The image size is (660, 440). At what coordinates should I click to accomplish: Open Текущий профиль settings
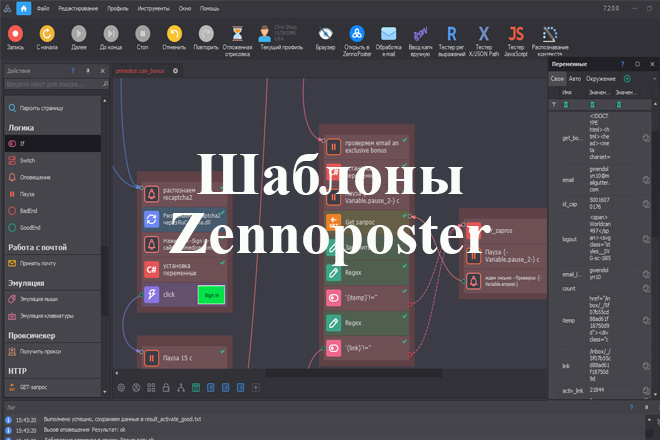(x=281, y=37)
